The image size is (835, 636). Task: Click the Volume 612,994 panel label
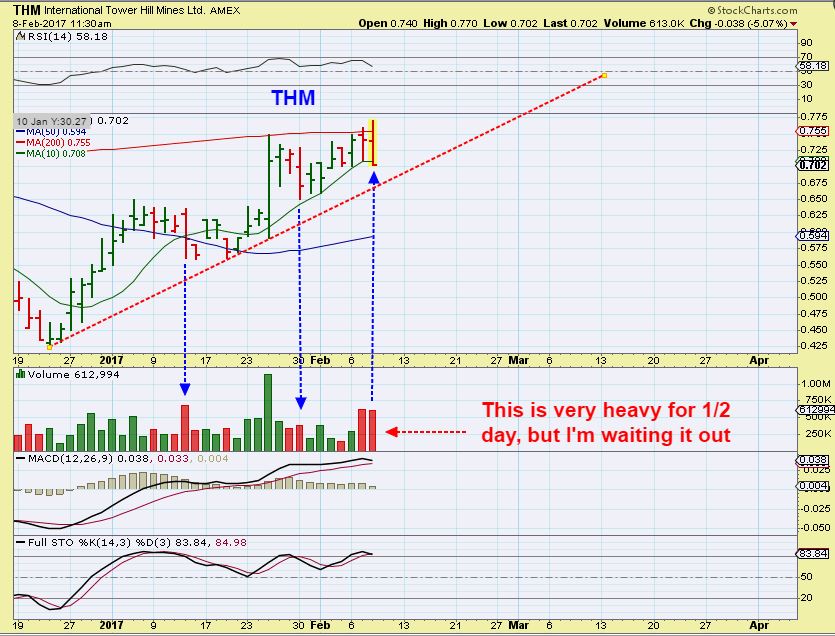tap(73, 374)
